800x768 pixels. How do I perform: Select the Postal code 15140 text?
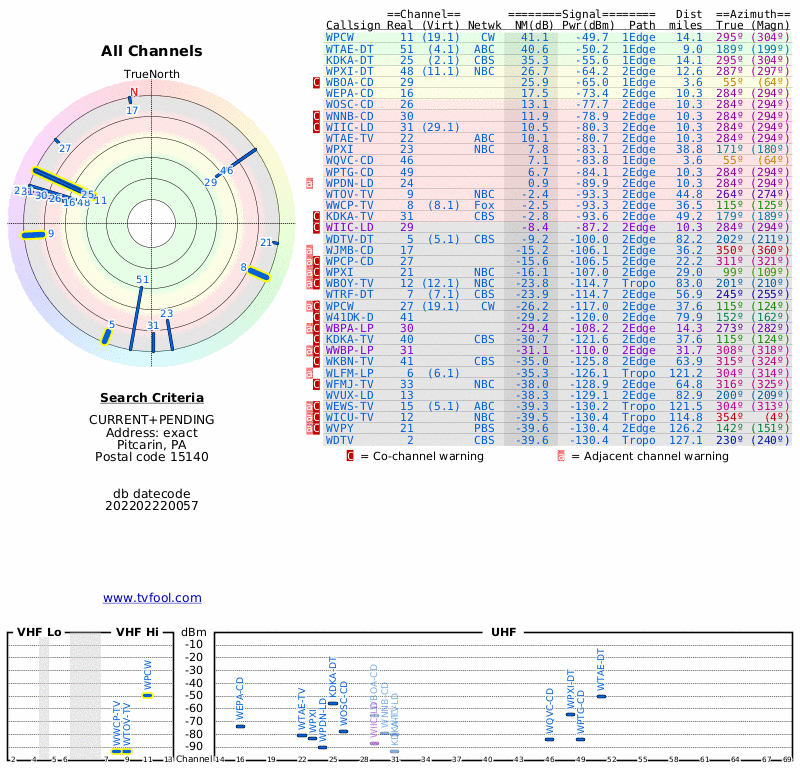click(x=152, y=457)
